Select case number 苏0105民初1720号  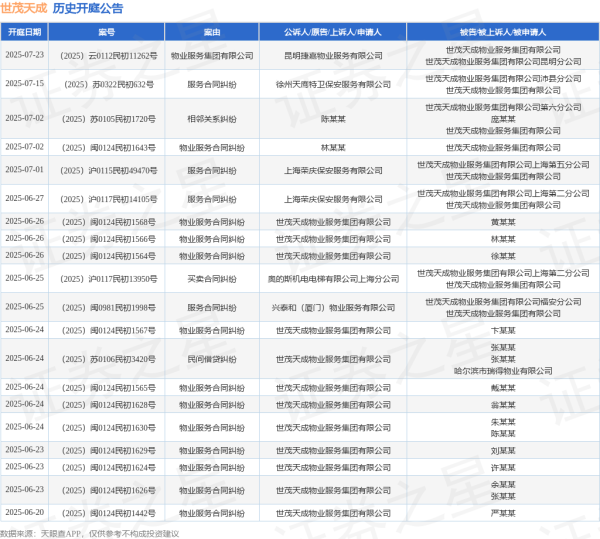[109, 119]
